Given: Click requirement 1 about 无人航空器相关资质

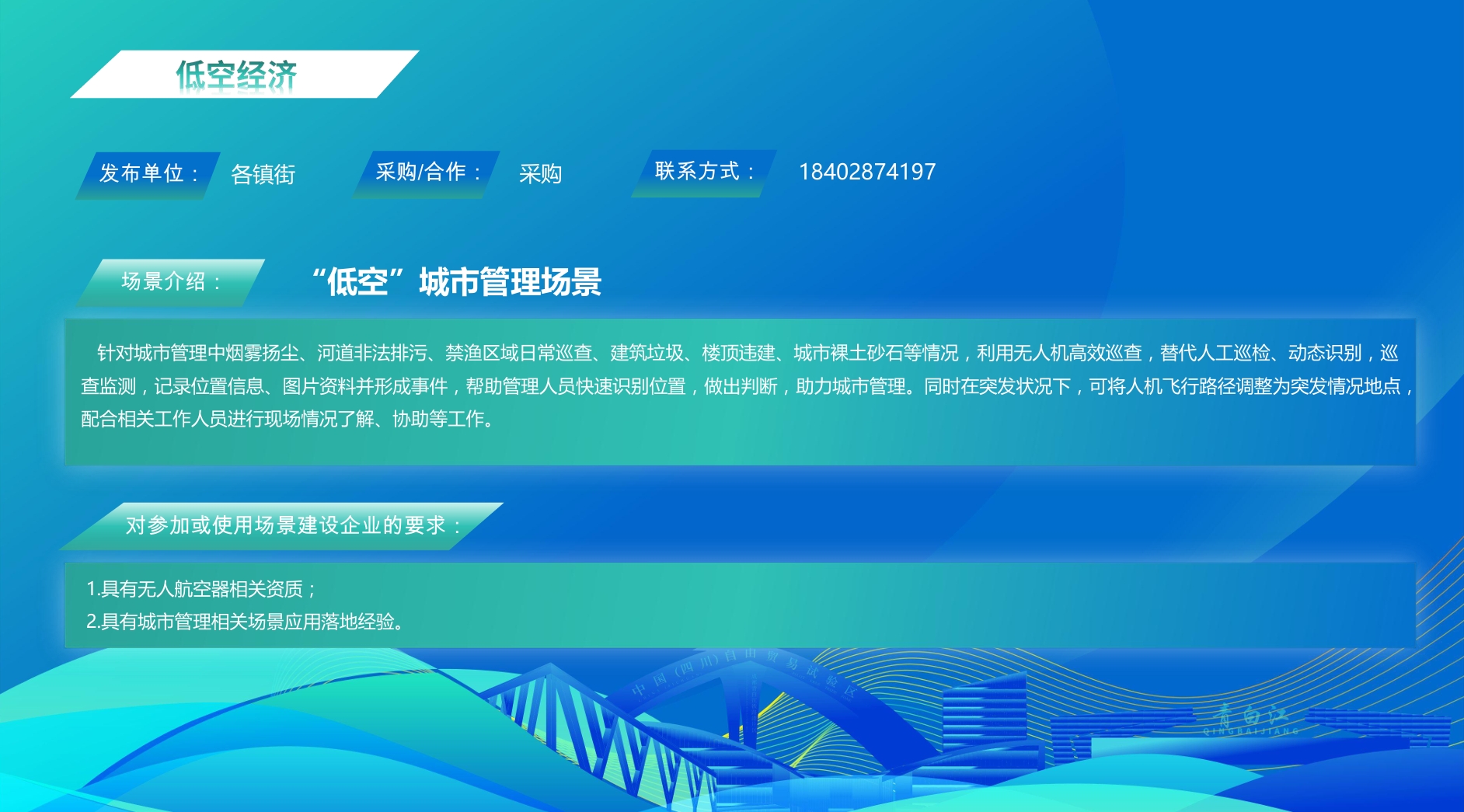Looking at the screenshot, I should tap(201, 589).
